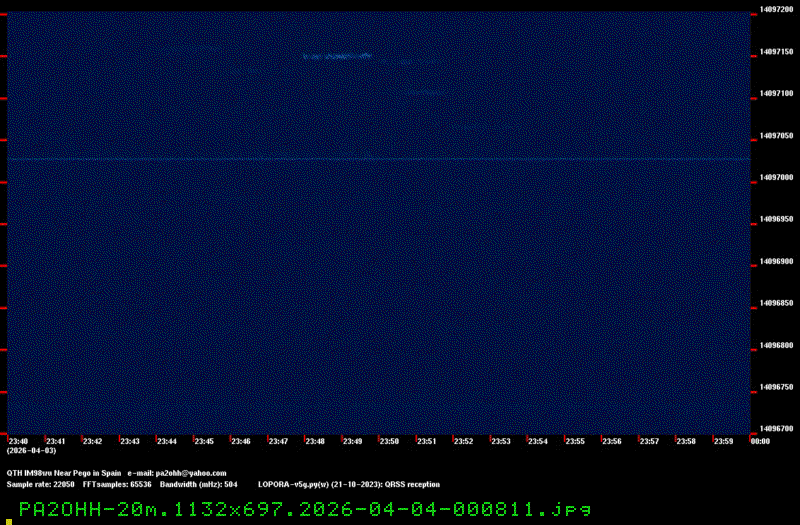This screenshot has height=525, width=800.
Task: Click the 23:45 time marker
Action: click(203, 441)
